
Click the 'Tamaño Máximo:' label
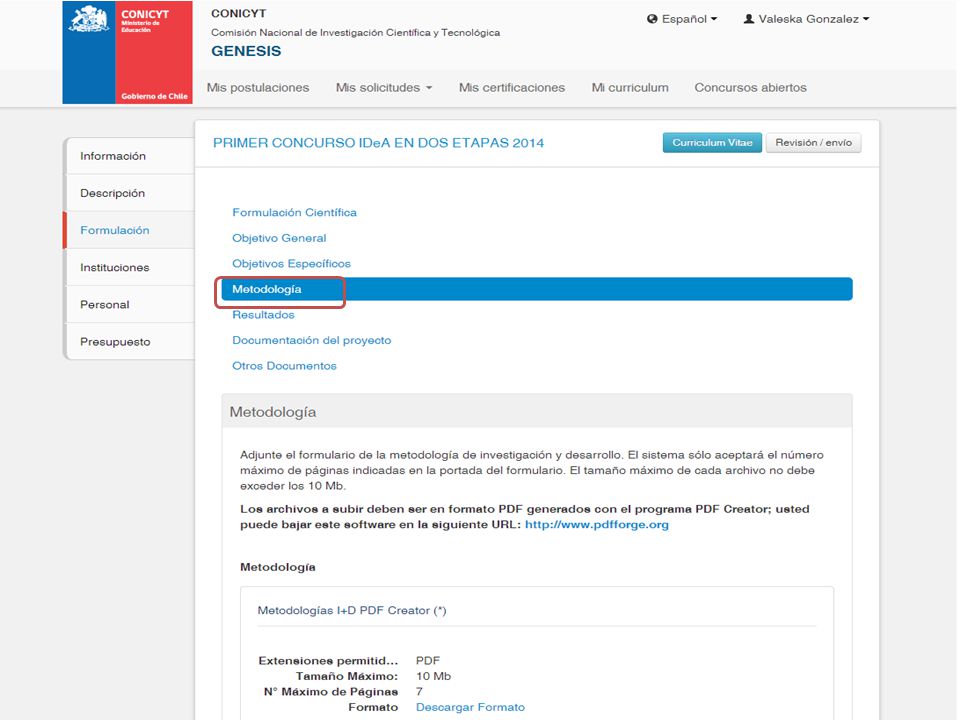347,676
